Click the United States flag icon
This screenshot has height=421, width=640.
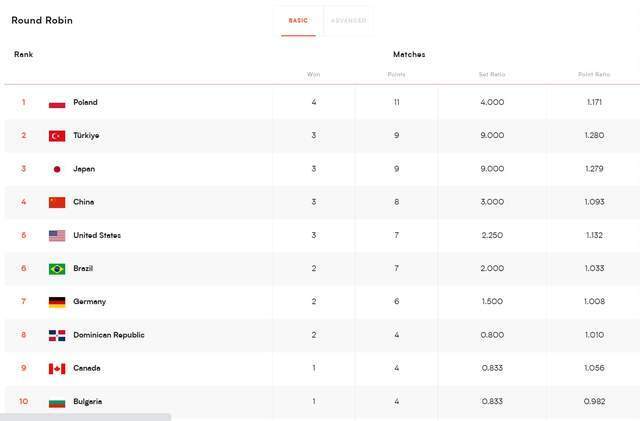[x=57, y=236]
